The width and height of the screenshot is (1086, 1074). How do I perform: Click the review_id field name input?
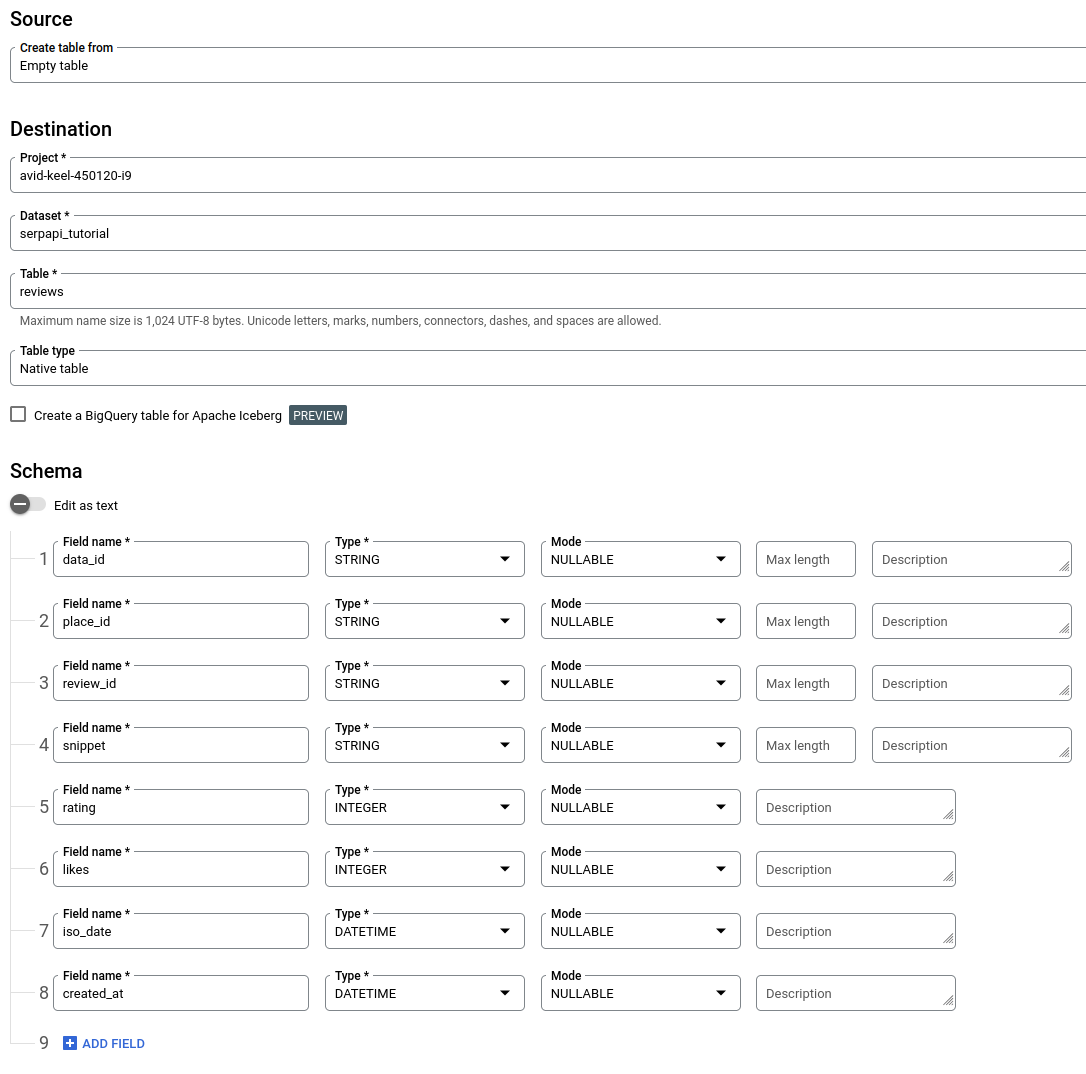(181, 683)
